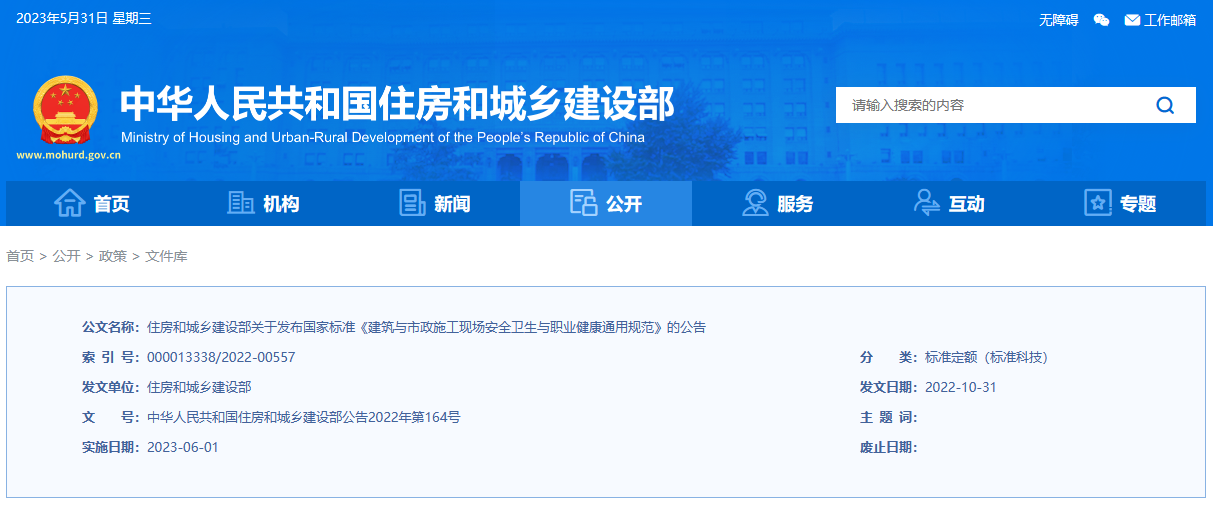Click the newspaper icon for 新闻

tap(412, 203)
